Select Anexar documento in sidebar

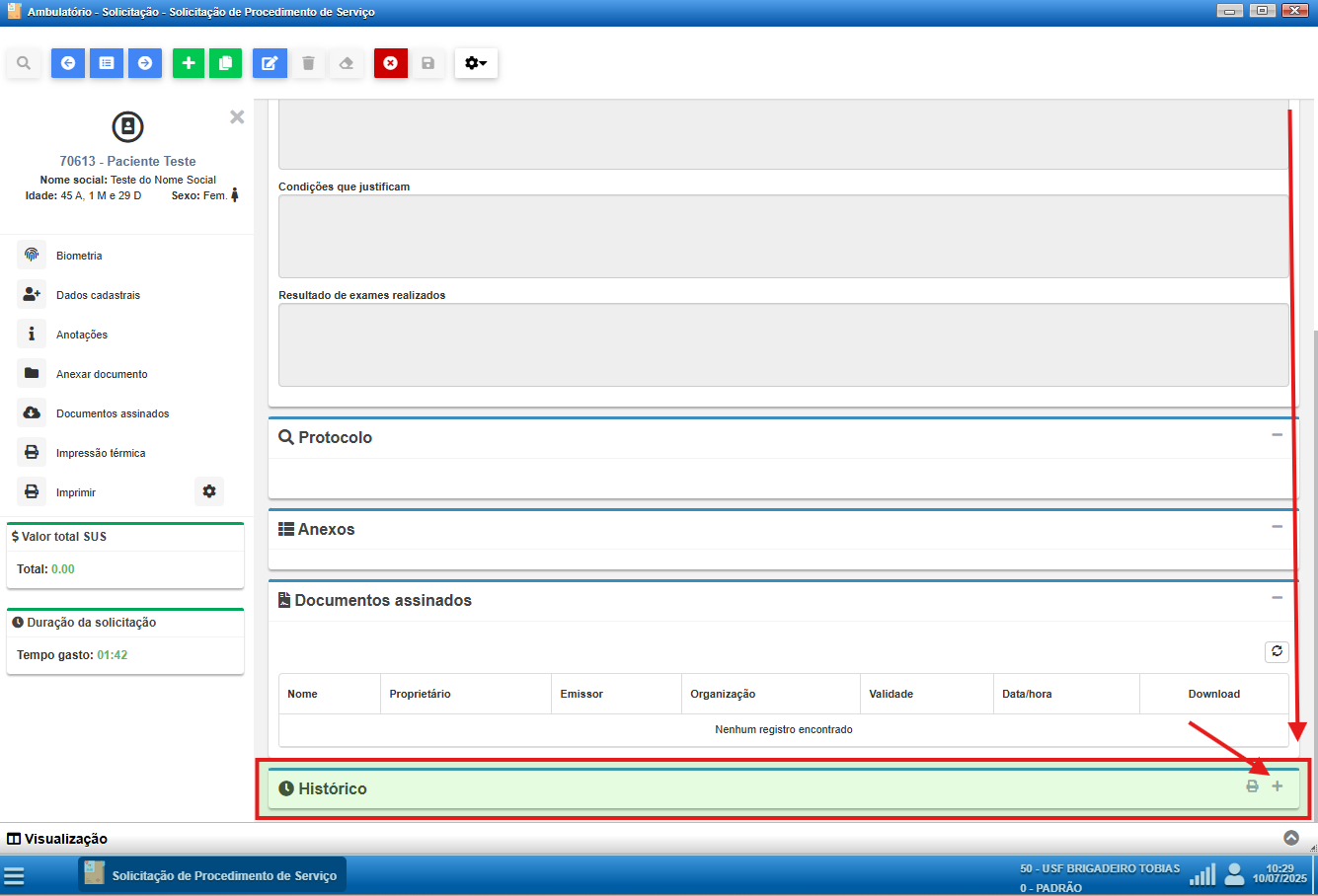point(101,374)
